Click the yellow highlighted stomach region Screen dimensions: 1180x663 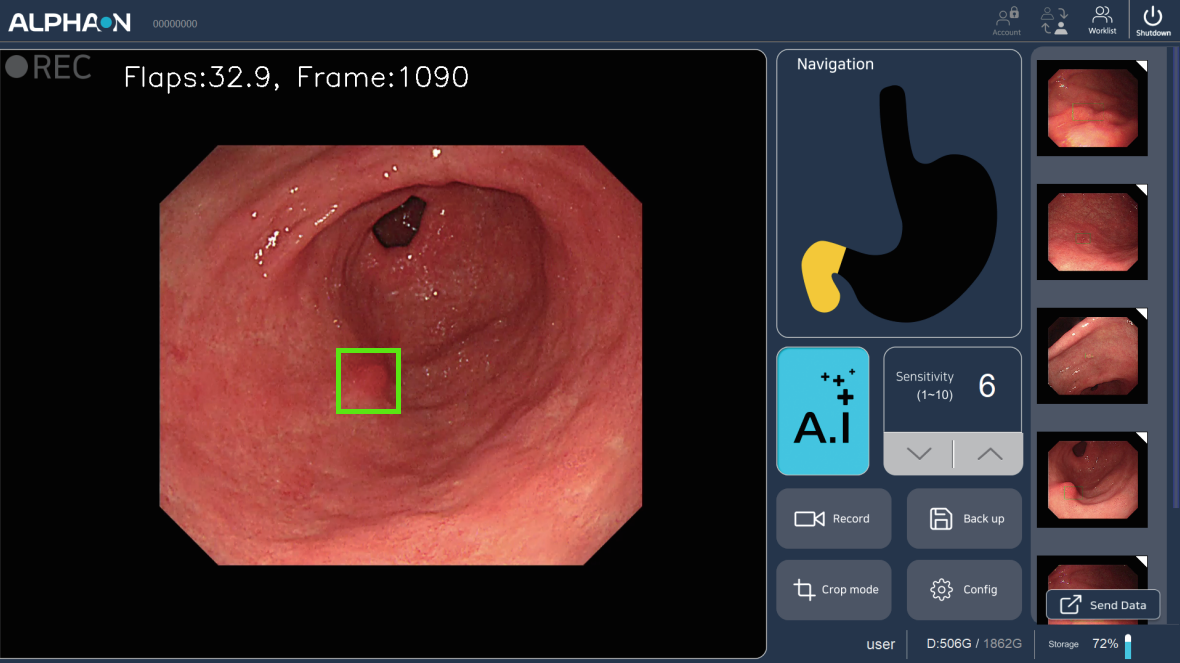click(823, 276)
